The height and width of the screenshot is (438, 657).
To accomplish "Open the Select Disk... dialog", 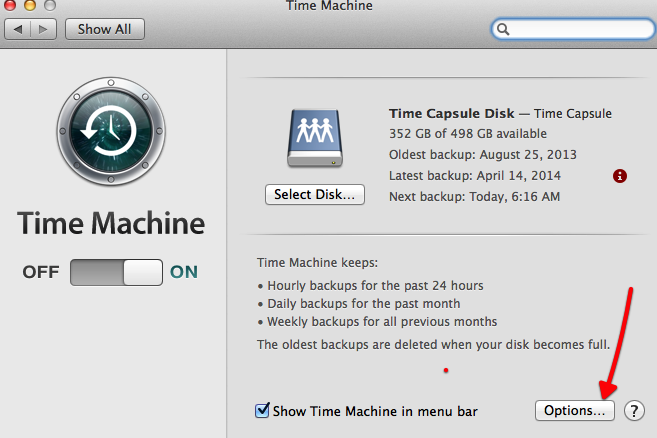I will pyautogui.click(x=315, y=194).
